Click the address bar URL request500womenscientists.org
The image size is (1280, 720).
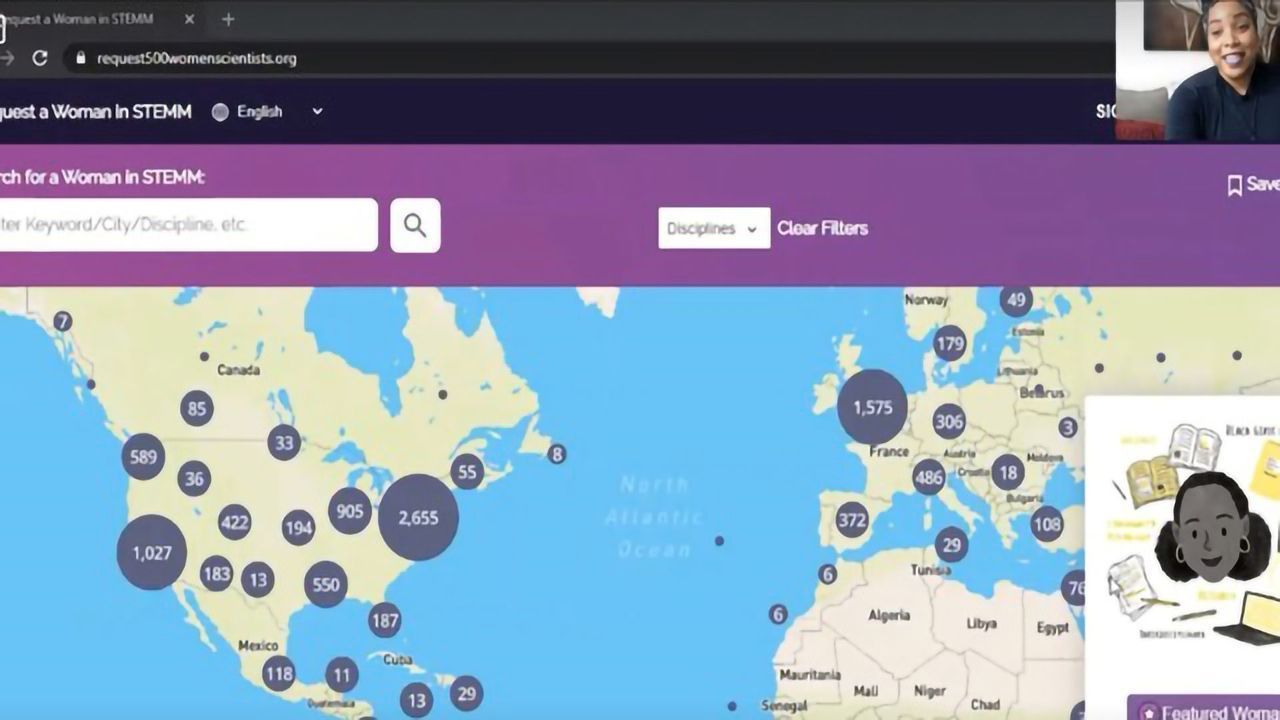tap(196, 58)
